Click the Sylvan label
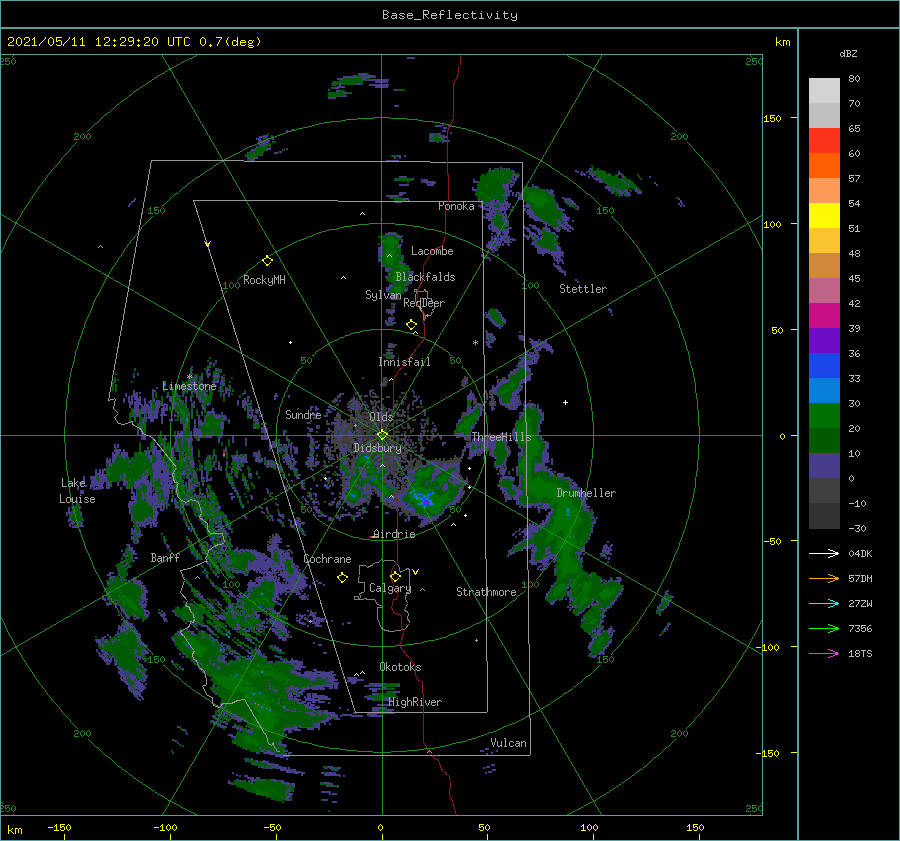900x841 pixels. pos(383,295)
